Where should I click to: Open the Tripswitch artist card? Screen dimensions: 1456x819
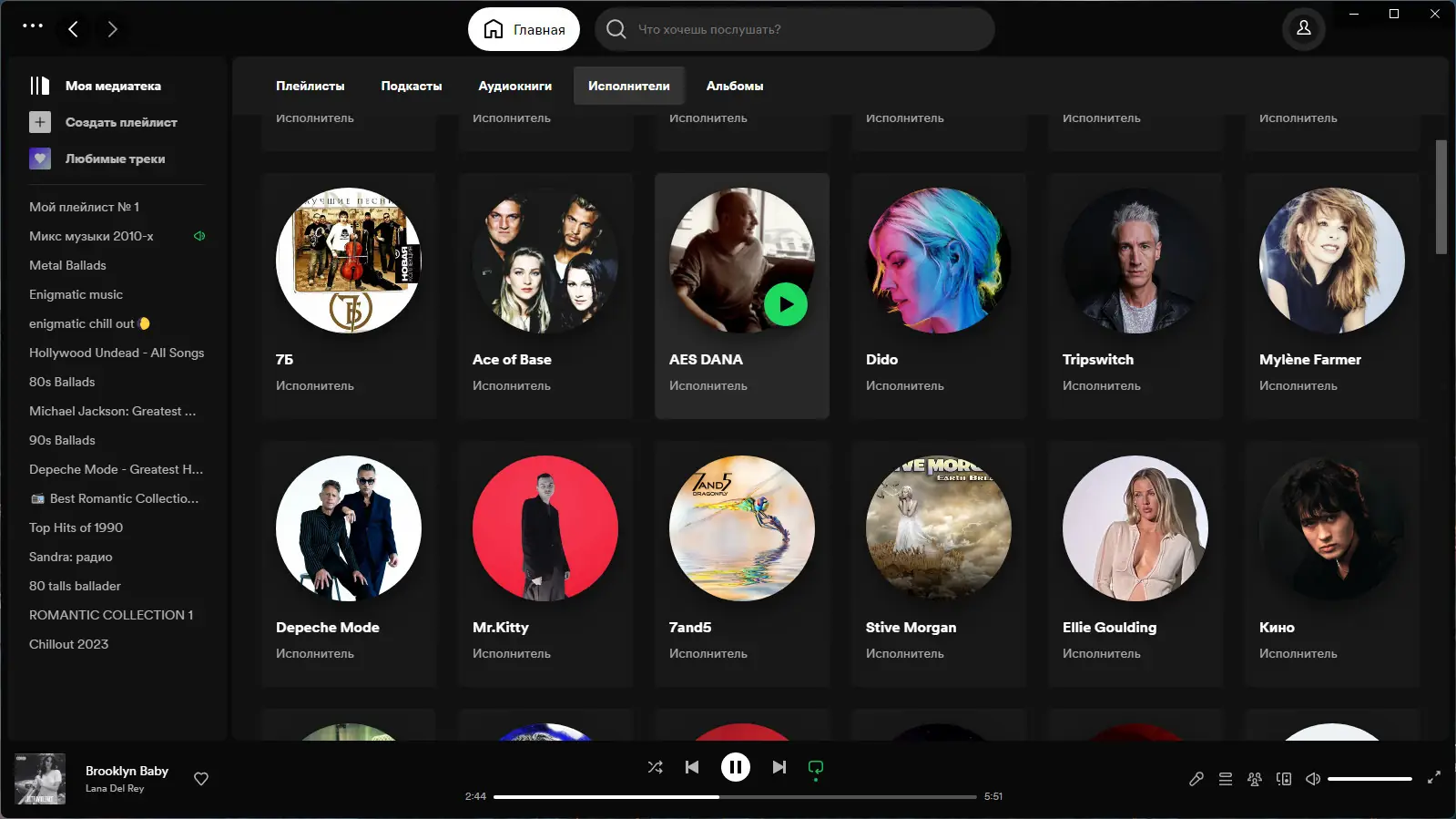click(x=1135, y=296)
